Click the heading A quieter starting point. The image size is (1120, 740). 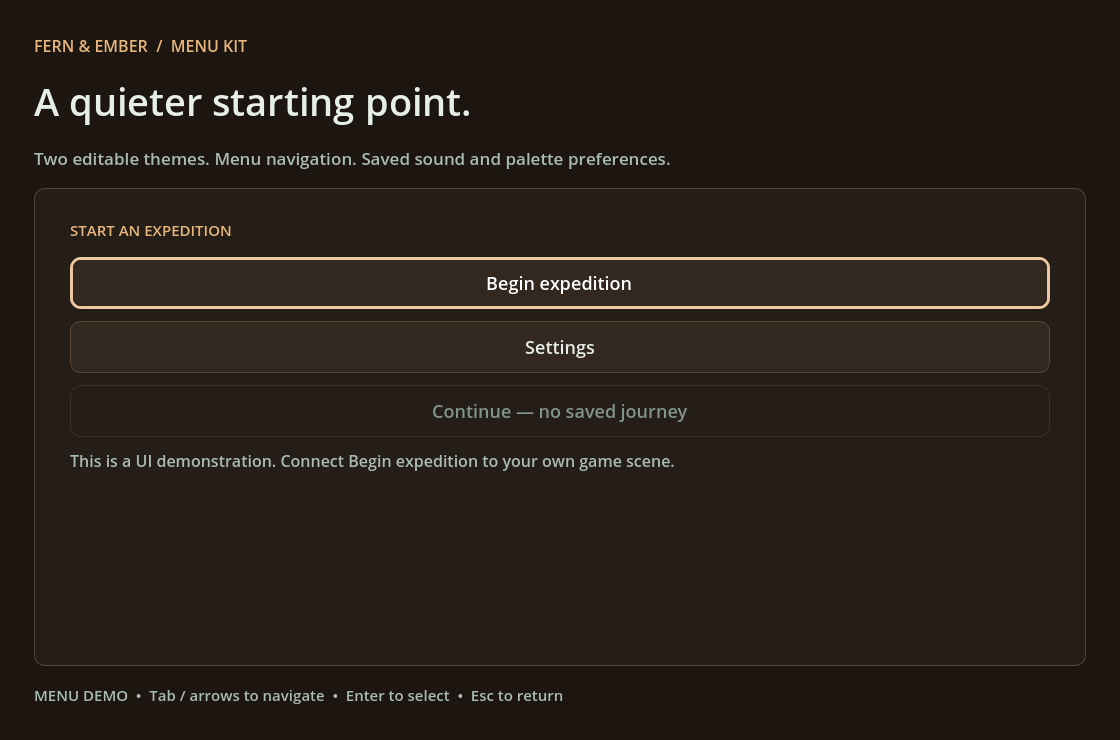[252, 103]
